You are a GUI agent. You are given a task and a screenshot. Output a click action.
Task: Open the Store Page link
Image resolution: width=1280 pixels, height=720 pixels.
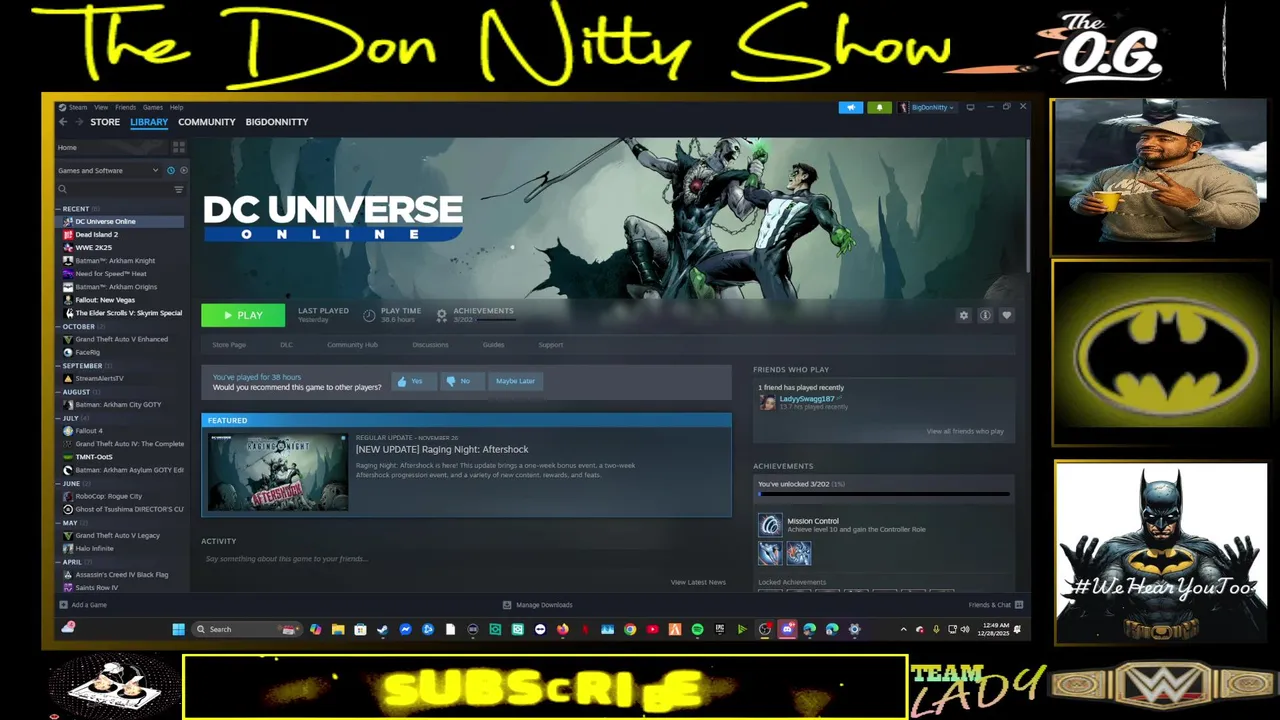(x=229, y=345)
